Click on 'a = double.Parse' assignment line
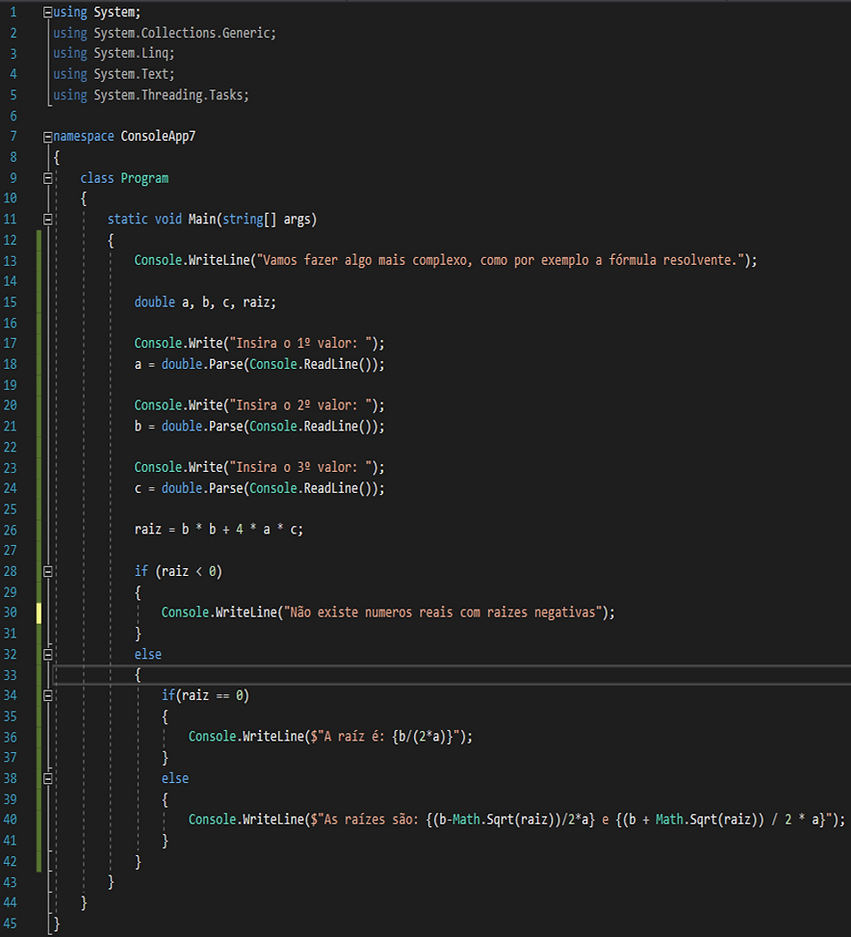Screen dimensions: 851x937 click(259, 365)
